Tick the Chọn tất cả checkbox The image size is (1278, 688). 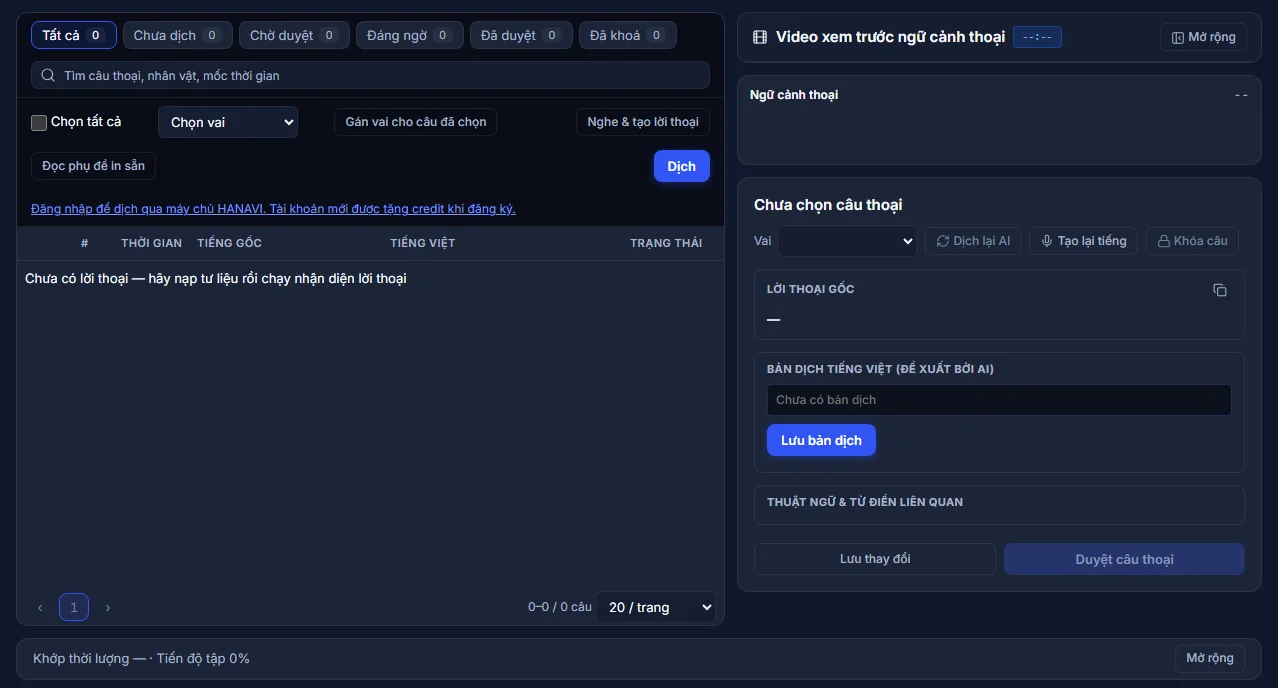pos(39,122)
